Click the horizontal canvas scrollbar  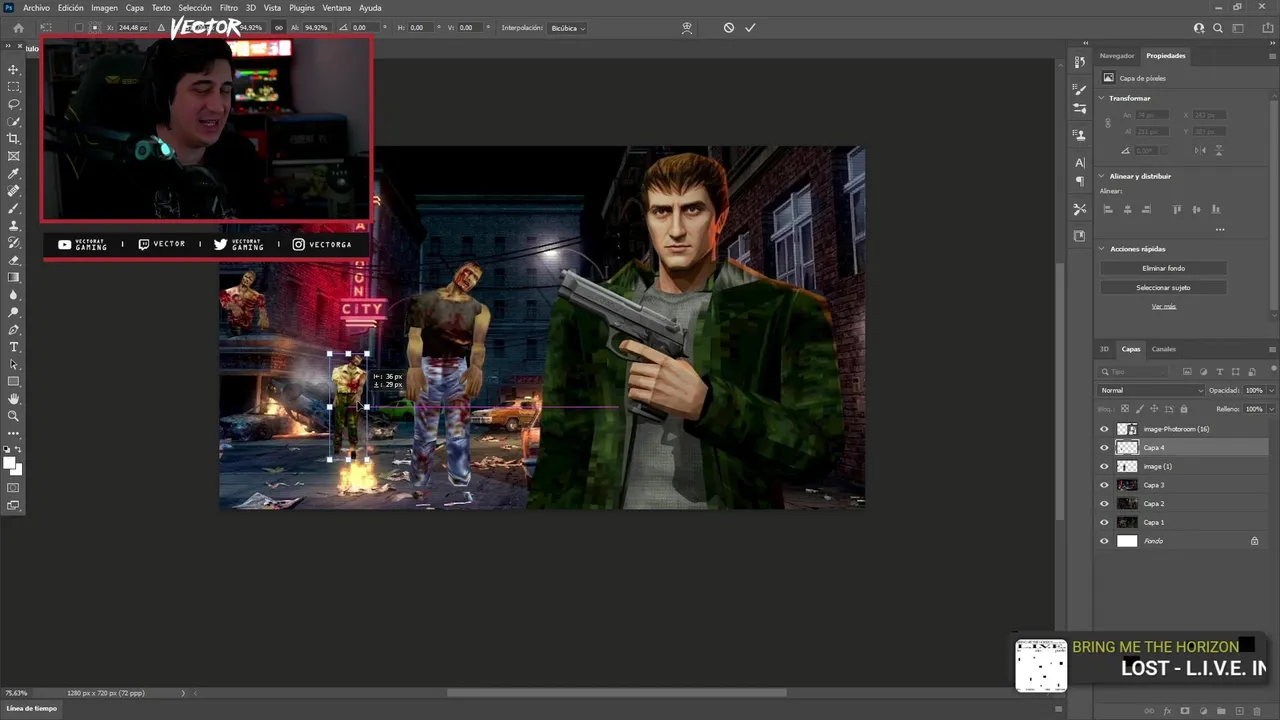point(616,693)
